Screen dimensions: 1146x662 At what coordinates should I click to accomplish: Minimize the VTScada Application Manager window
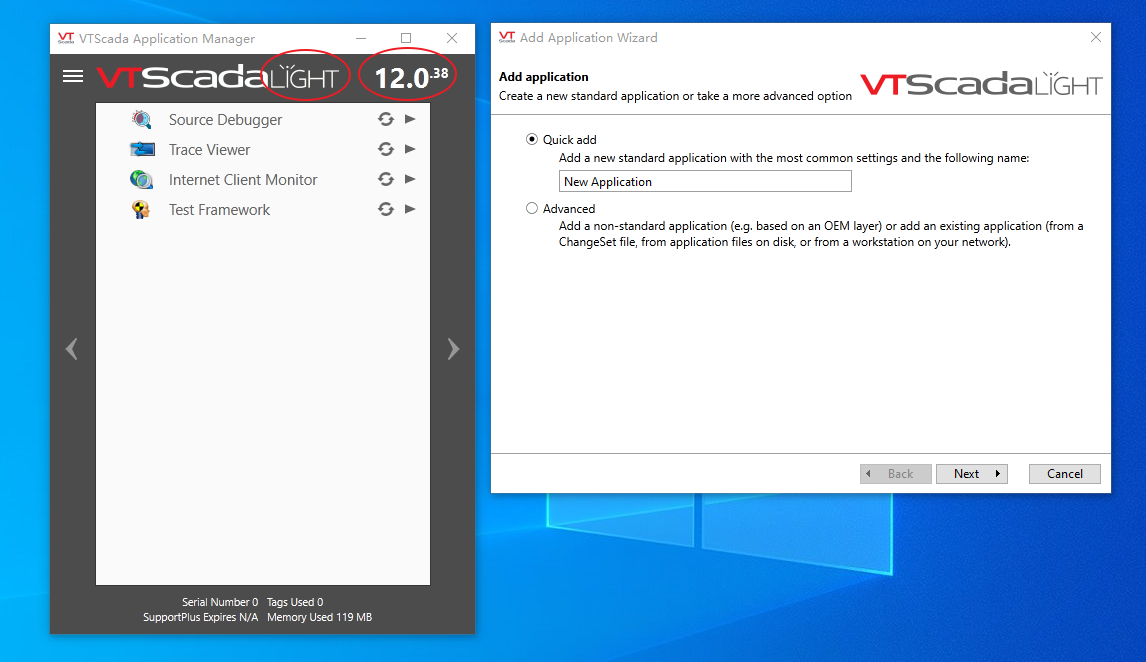pos(361,38)
